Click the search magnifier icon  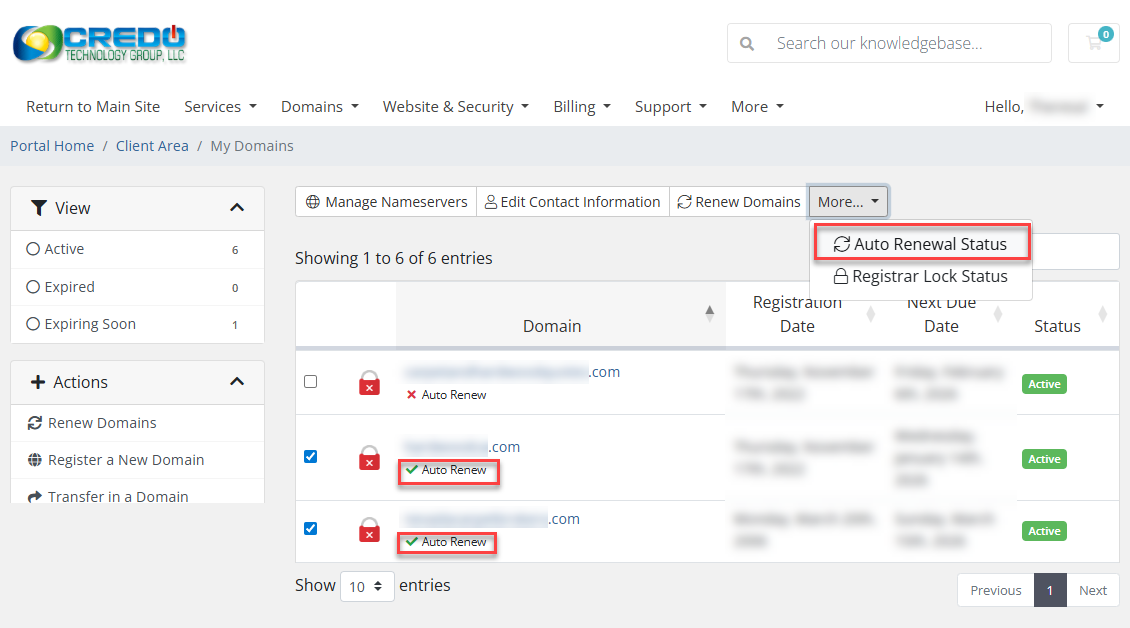point(747,44)
